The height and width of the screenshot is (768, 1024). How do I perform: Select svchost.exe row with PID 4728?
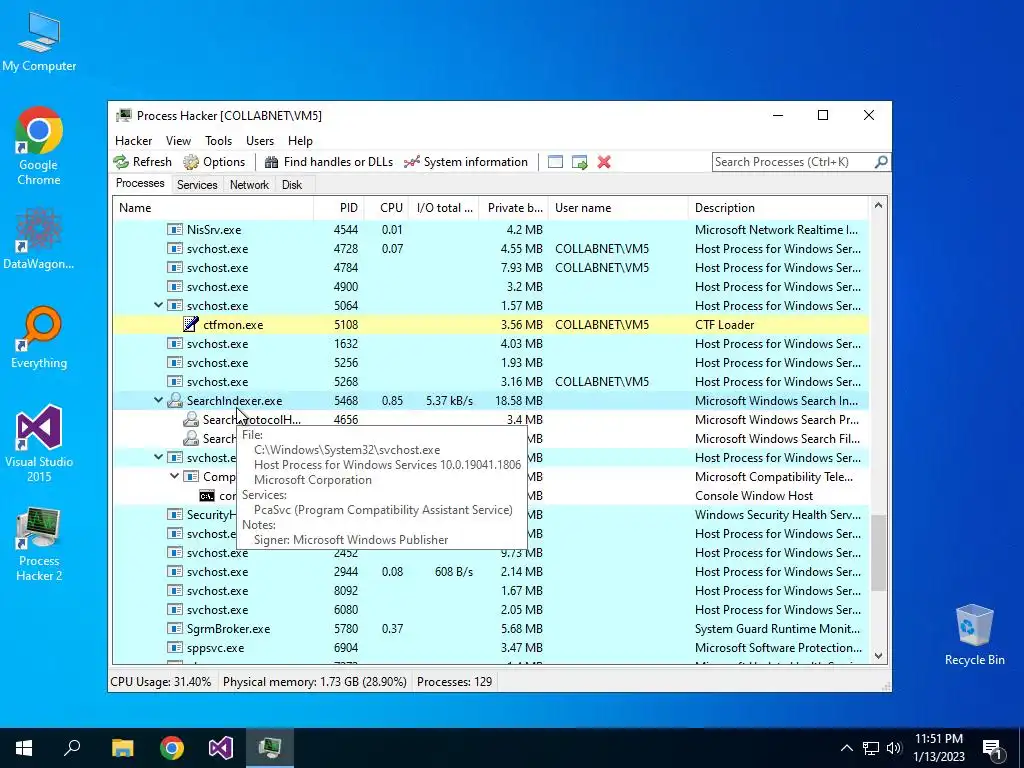click(490, 248)
